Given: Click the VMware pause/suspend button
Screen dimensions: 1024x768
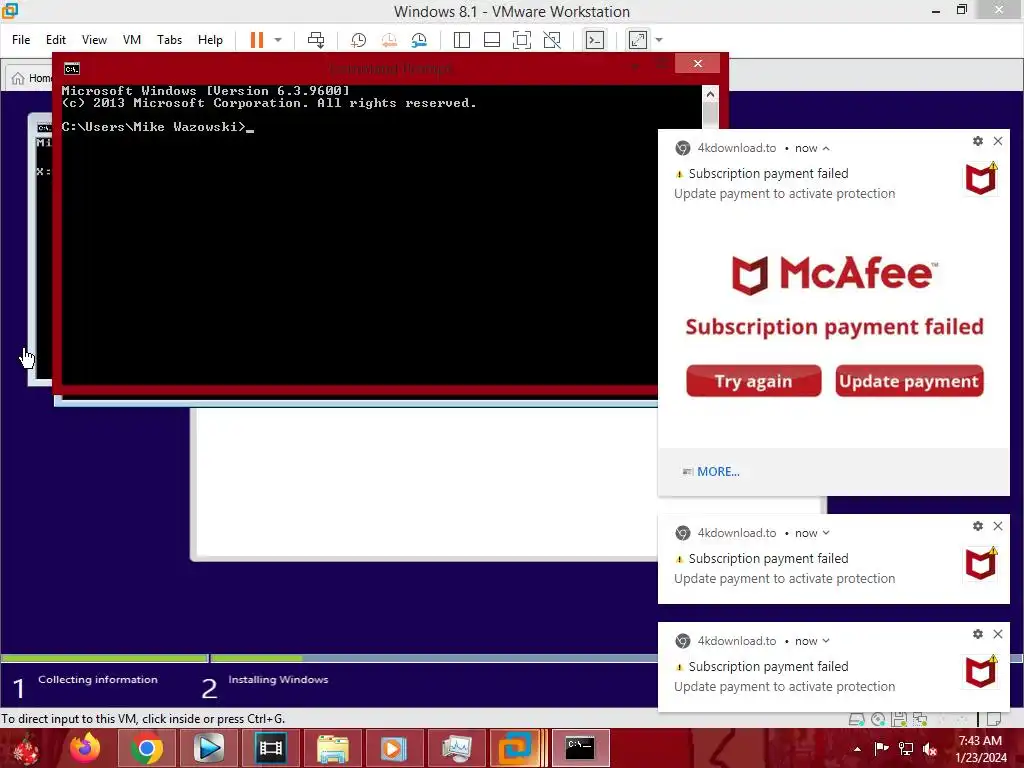Looking at the screenshot, I should 257,40.
